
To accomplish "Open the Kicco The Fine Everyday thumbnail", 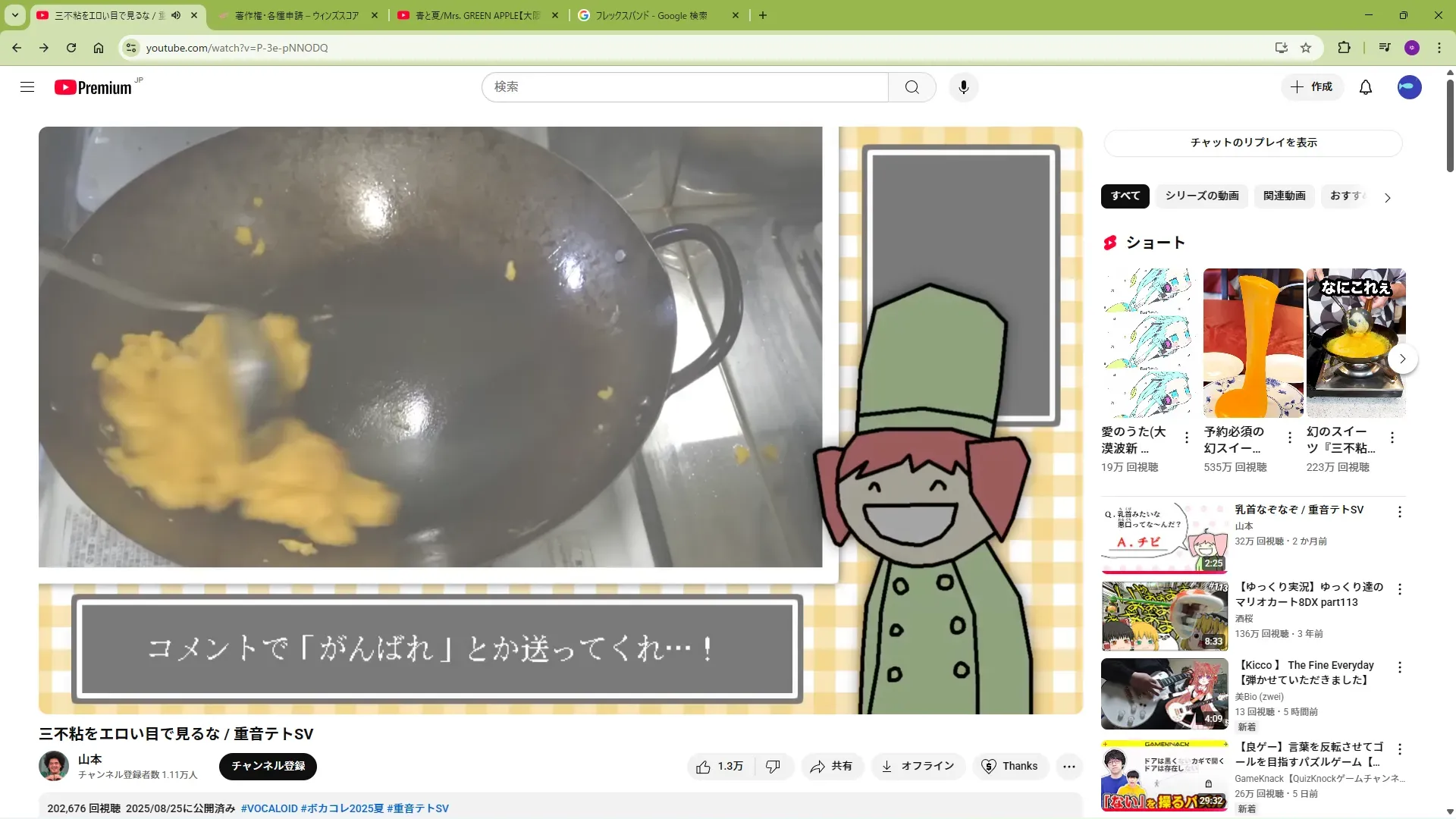I will pos(1164,694).
